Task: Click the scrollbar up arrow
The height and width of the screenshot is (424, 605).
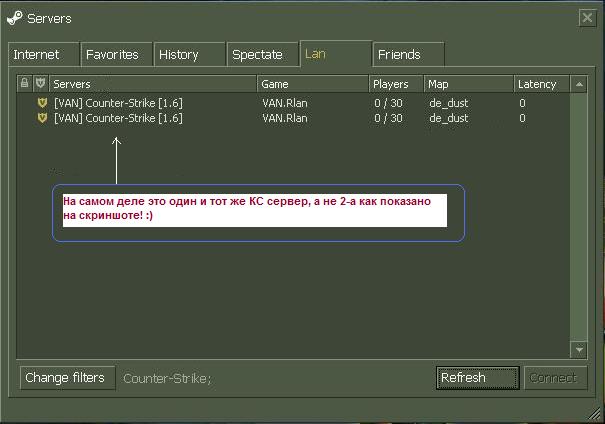Action: pyautogui.click(x=579, y=84)
